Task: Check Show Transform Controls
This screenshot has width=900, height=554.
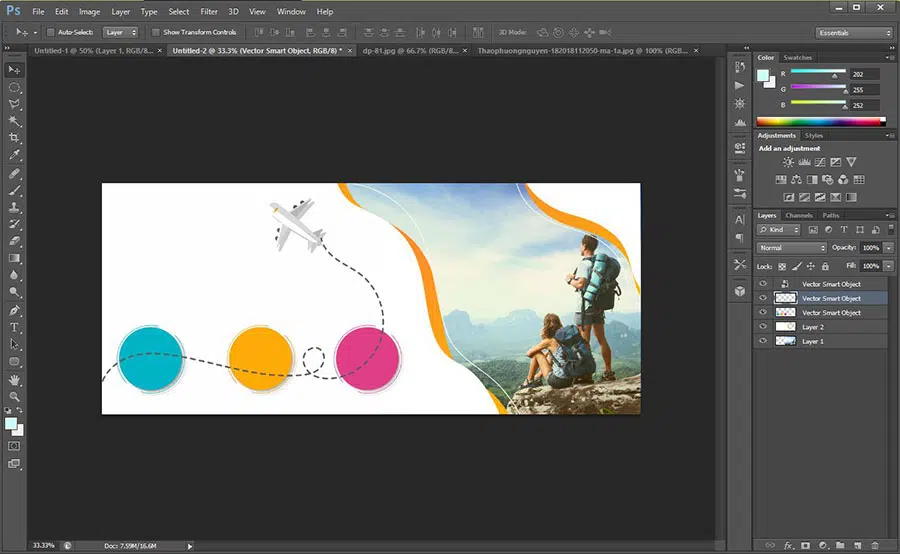Action: pyautogui.click(x=157, y=32)
